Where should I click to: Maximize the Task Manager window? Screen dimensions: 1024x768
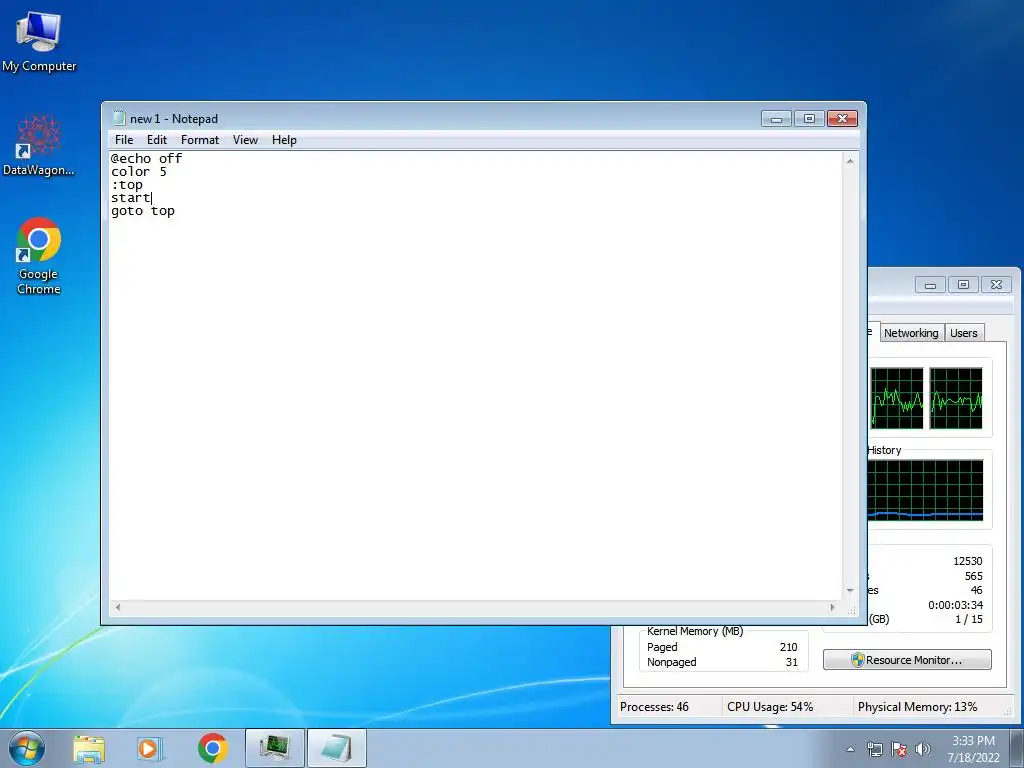click(963, 285)
